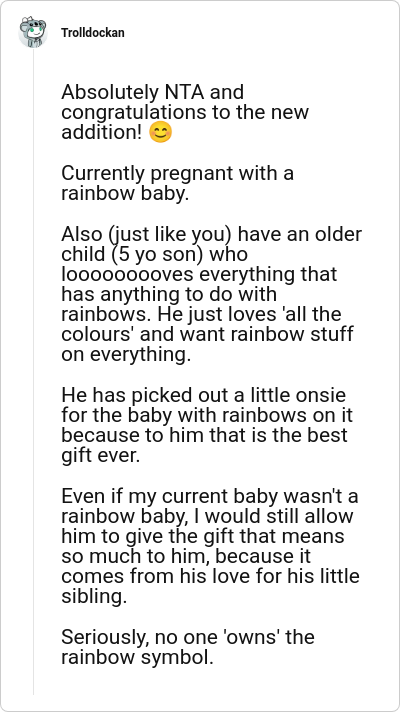Click the word "addition!" before the emoji

pyautogui.click(x=102, y=133)
